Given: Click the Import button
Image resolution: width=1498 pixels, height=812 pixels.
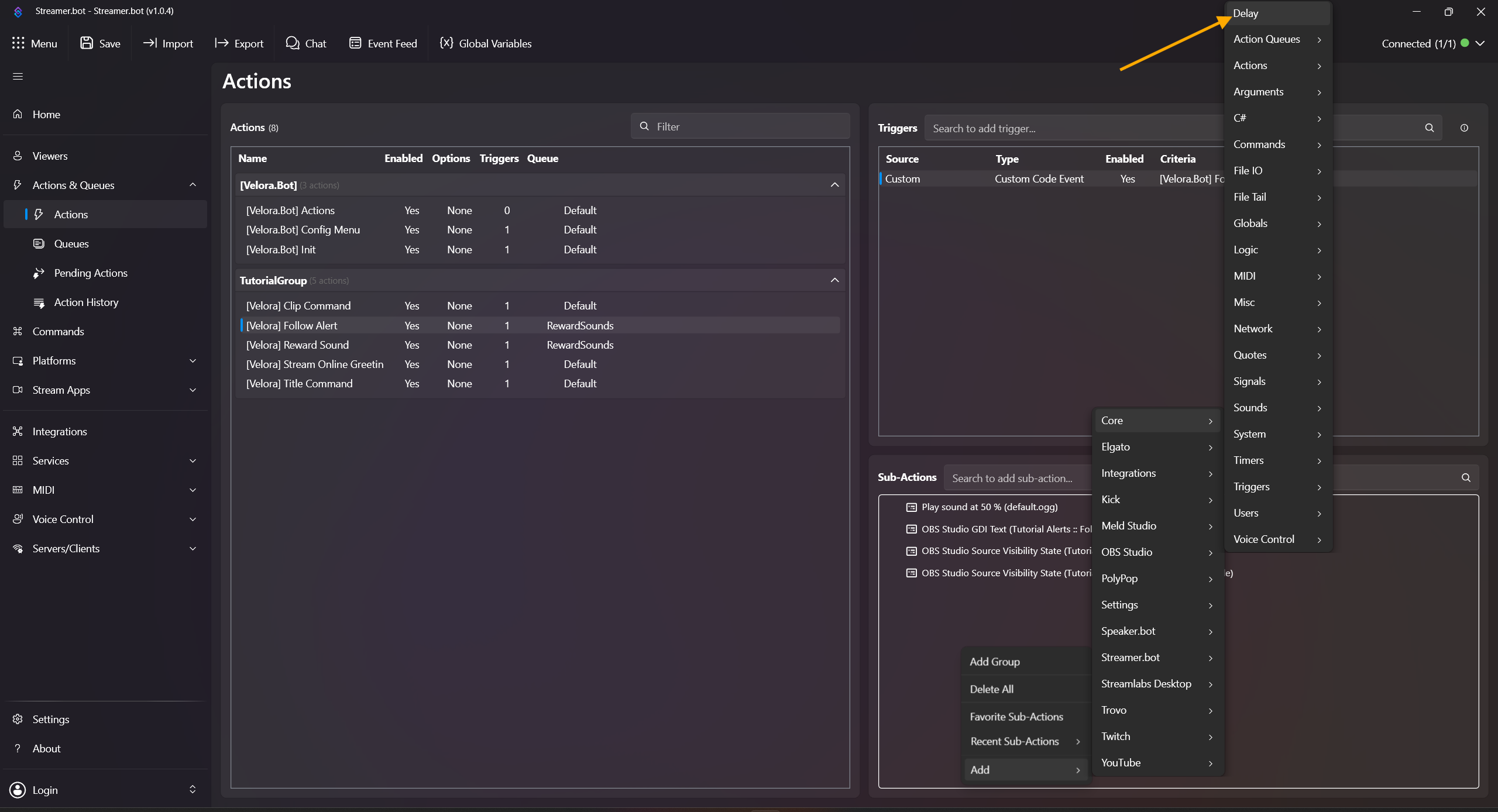Looking at the screenshot, I should 169,43.
